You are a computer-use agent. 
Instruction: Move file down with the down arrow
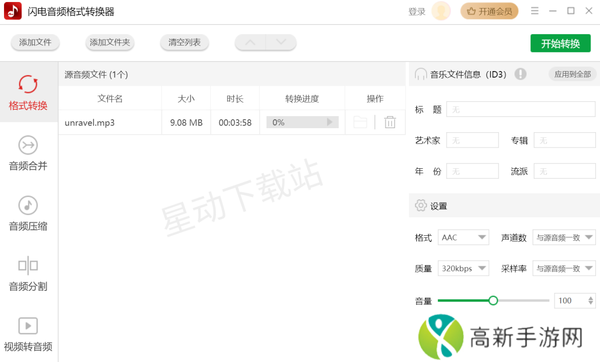281,42
